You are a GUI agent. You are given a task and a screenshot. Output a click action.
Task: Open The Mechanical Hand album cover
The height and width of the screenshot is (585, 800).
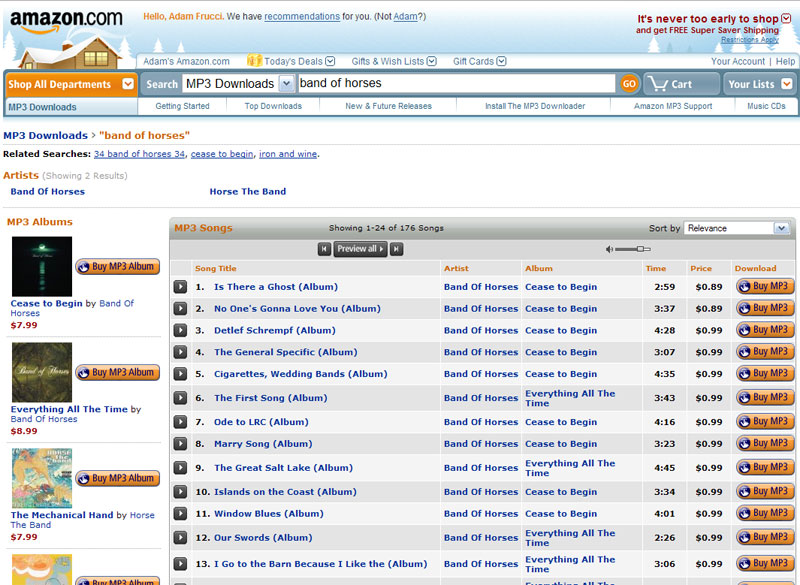tap(42, 478)
